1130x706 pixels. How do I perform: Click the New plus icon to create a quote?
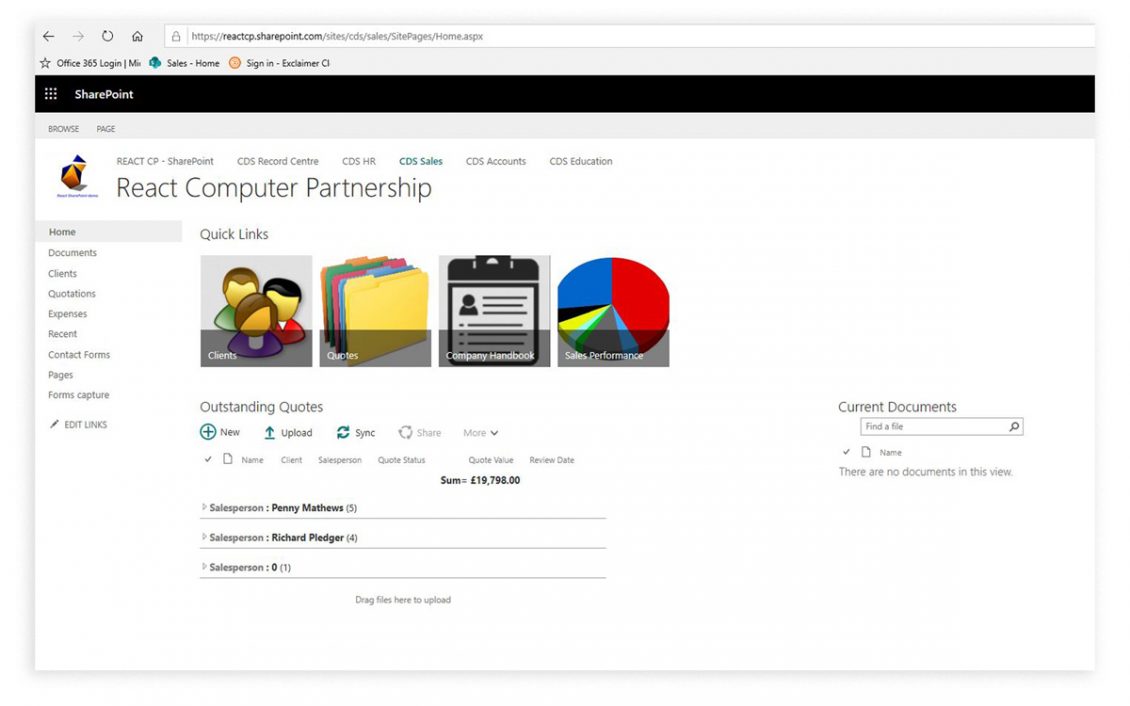point(207,432)
